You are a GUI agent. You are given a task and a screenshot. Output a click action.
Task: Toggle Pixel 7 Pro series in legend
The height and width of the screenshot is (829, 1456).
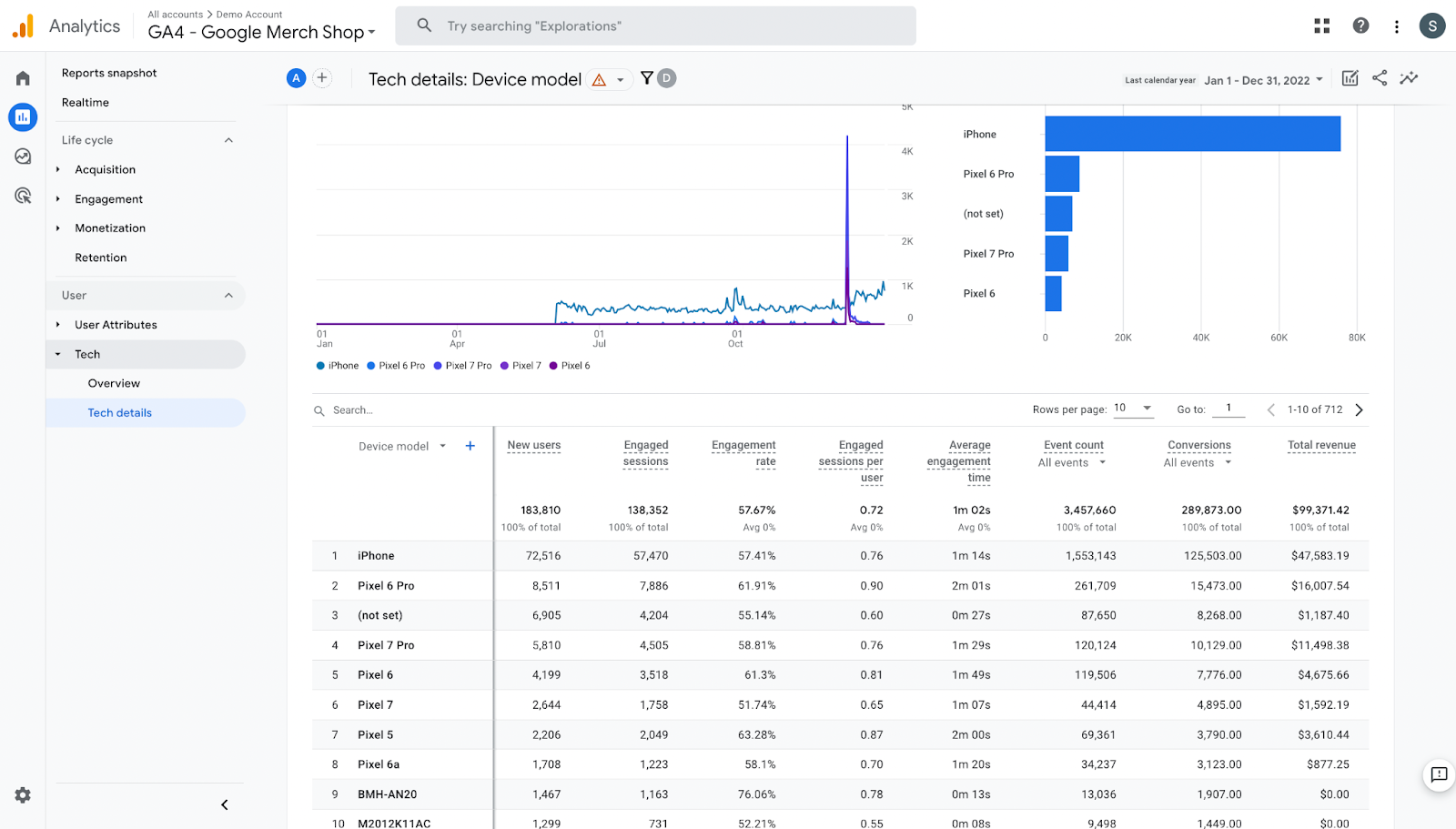point(462,366)
